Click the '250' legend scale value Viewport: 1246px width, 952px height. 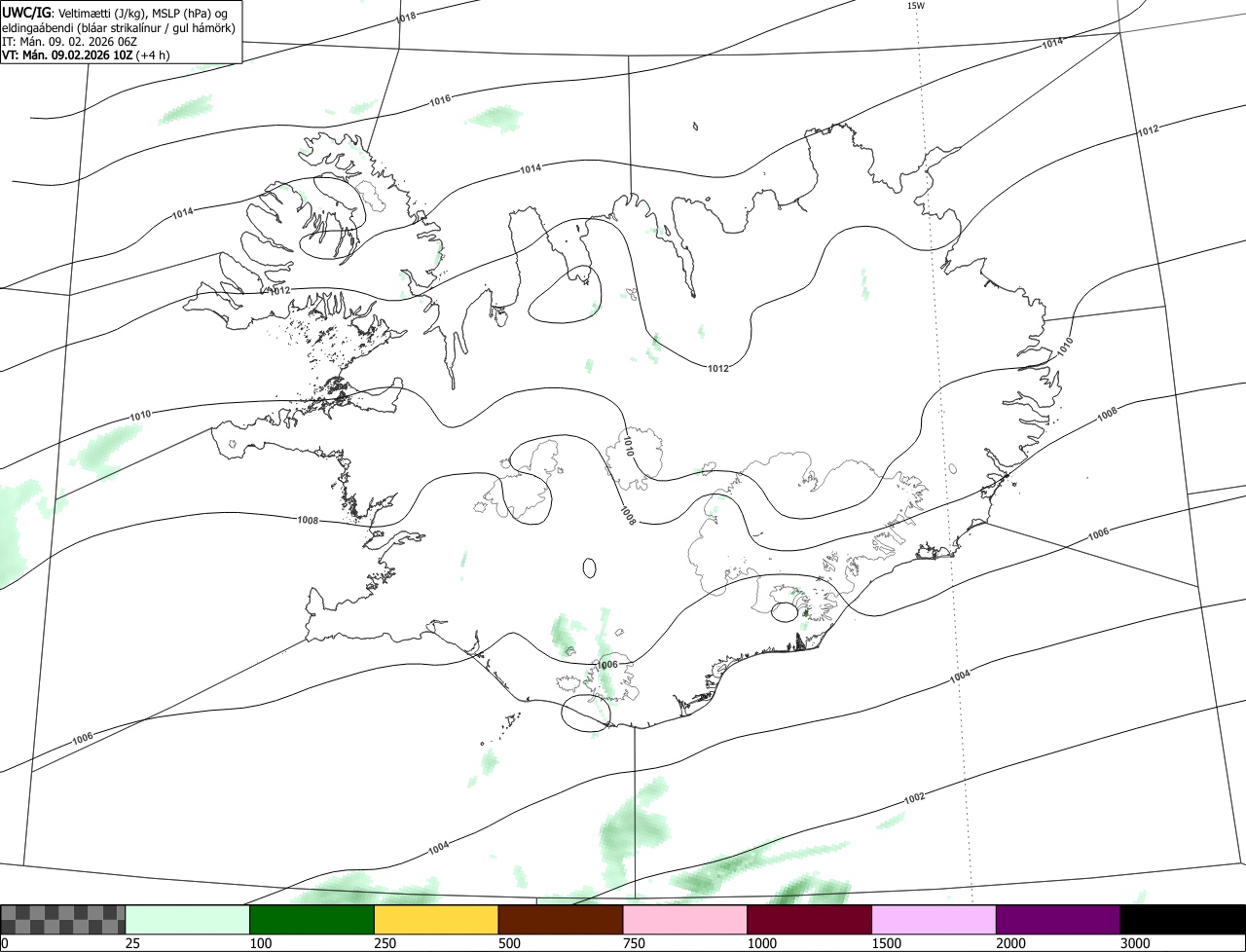385,943
